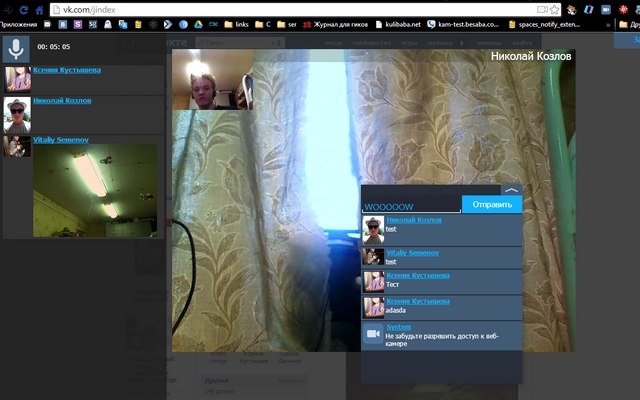This screenshot has width=640, height=400.
Task: Click Ксения Кустышева's avatar in the participants list
Action: point(17,80)
